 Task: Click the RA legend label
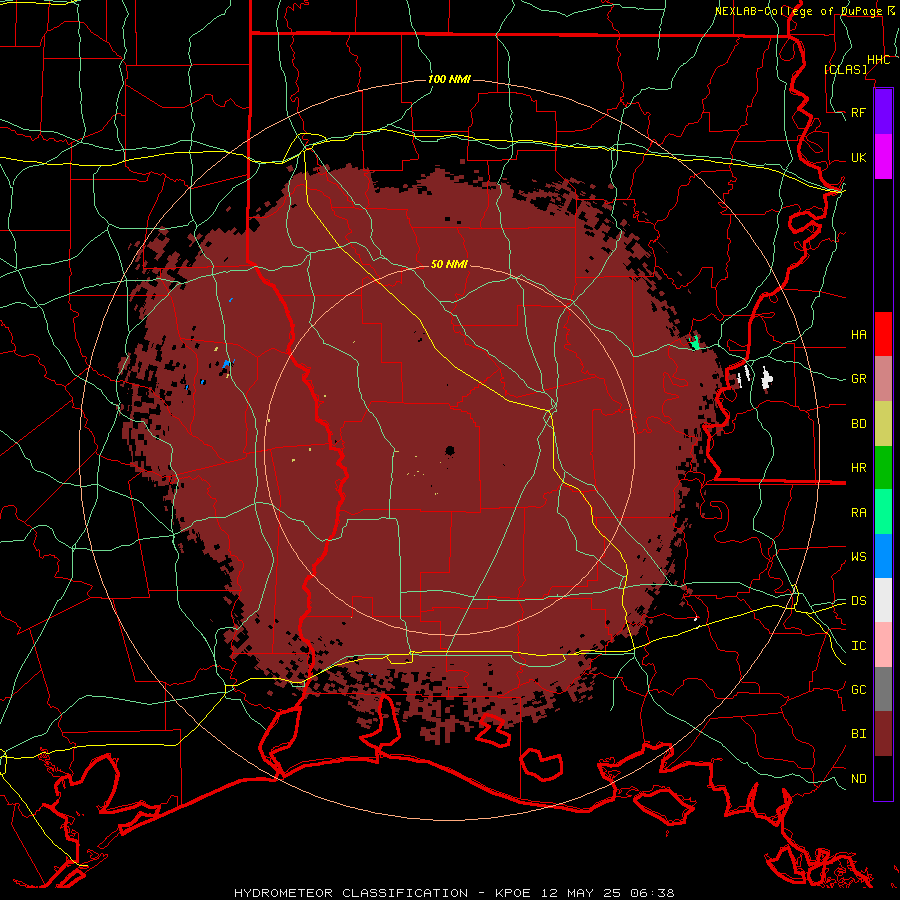(859, 513)
